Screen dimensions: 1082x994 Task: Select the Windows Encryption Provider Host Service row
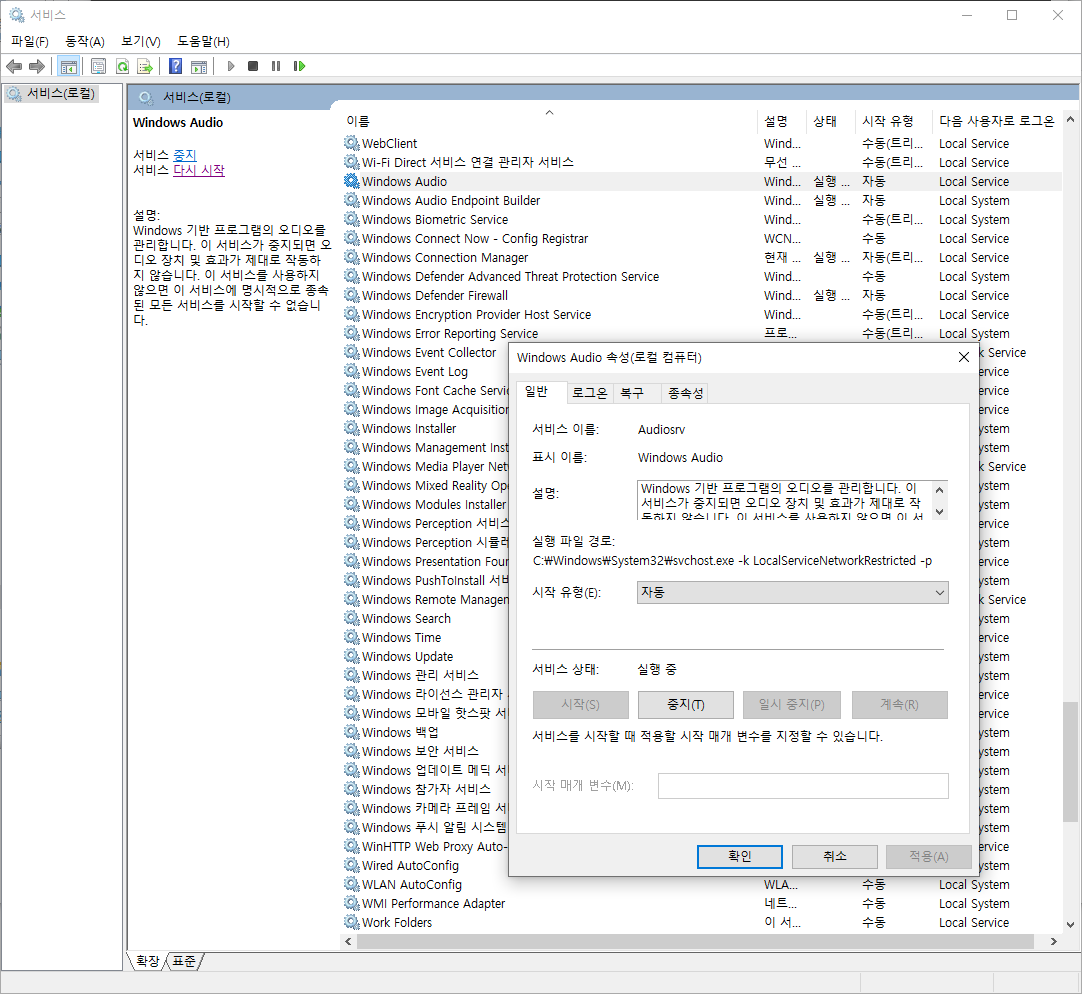(702, 314)
